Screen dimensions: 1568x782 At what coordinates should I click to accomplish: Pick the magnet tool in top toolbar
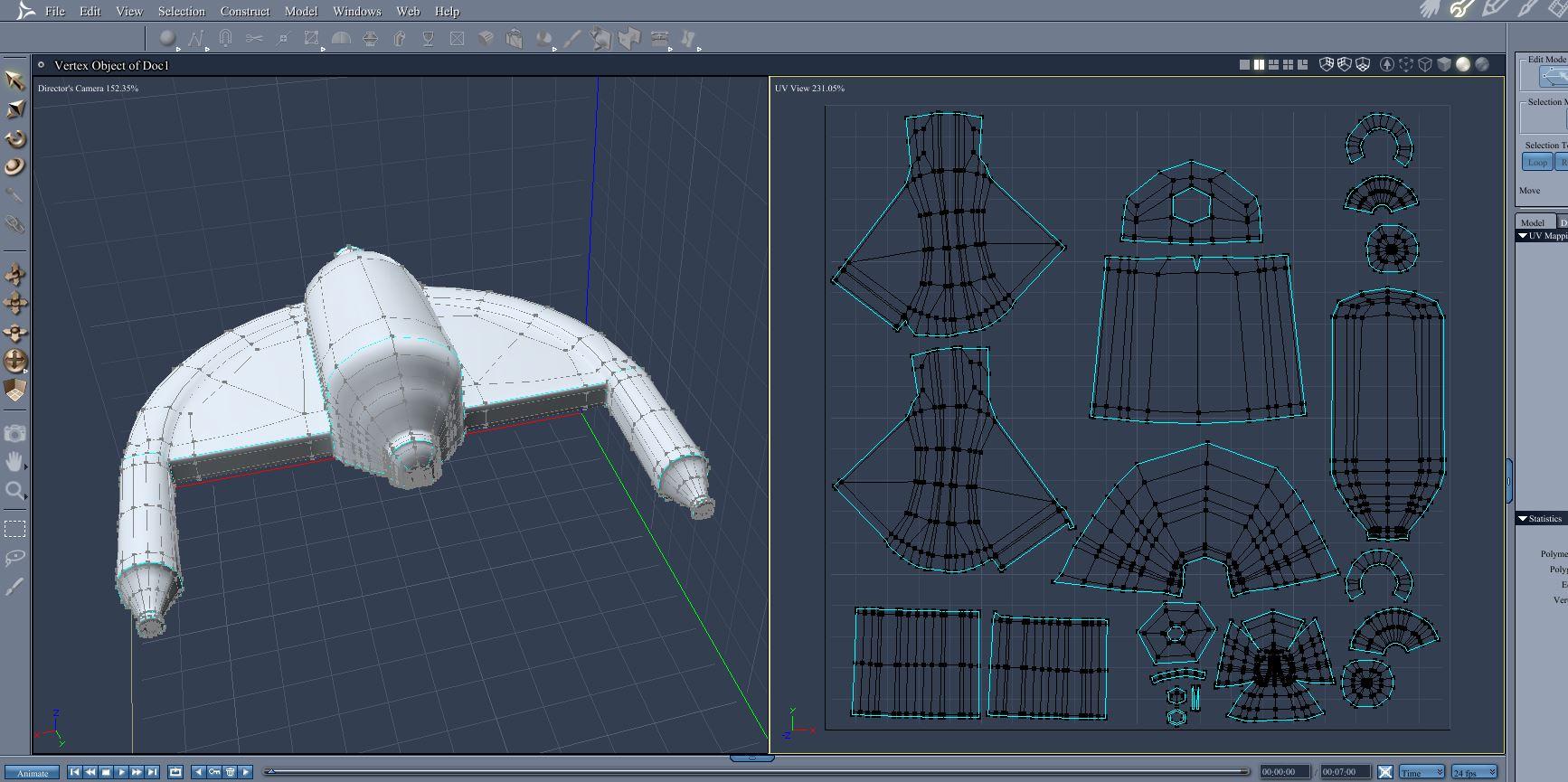pos(225,38)
